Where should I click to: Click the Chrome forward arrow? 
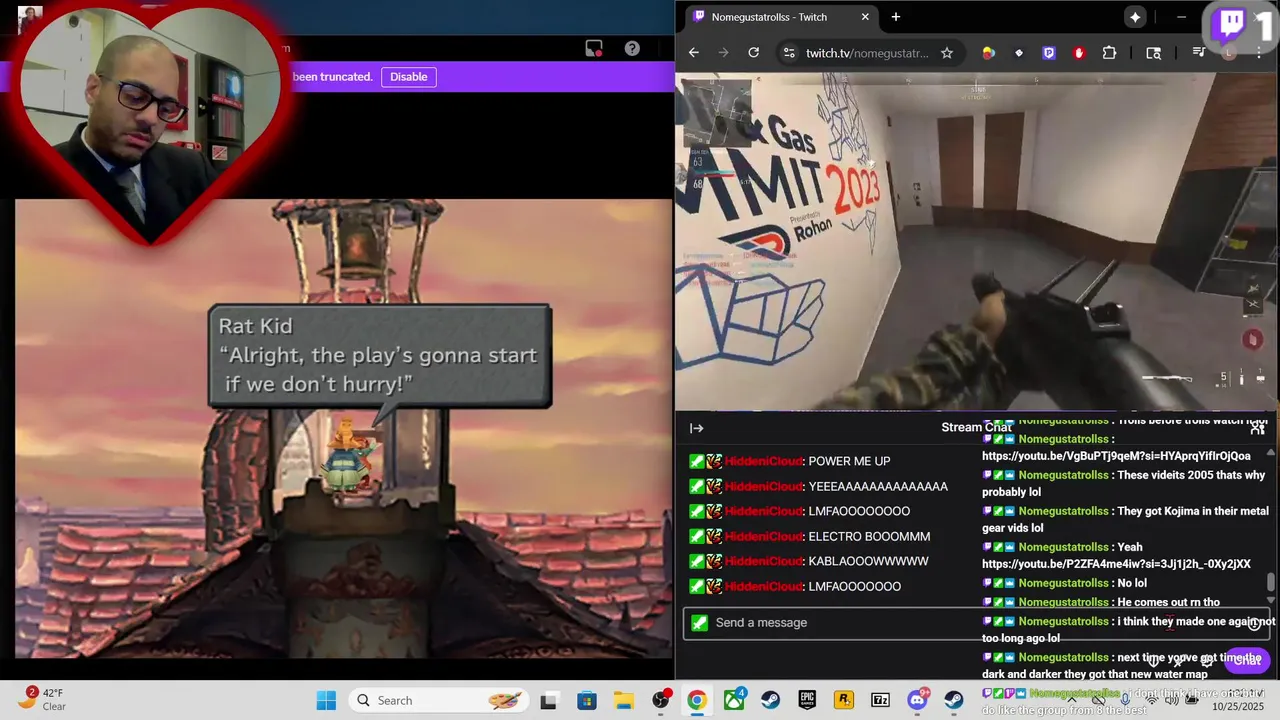[724, 53]
